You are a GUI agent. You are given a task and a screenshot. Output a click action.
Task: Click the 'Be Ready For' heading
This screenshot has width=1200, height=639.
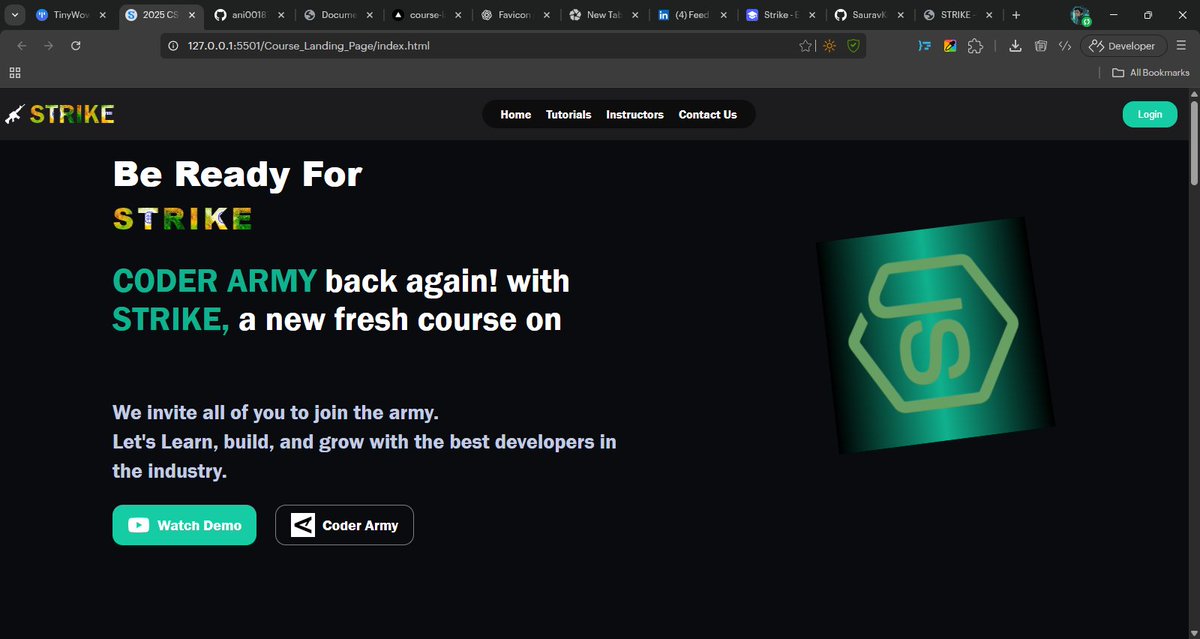click(237, 175)
